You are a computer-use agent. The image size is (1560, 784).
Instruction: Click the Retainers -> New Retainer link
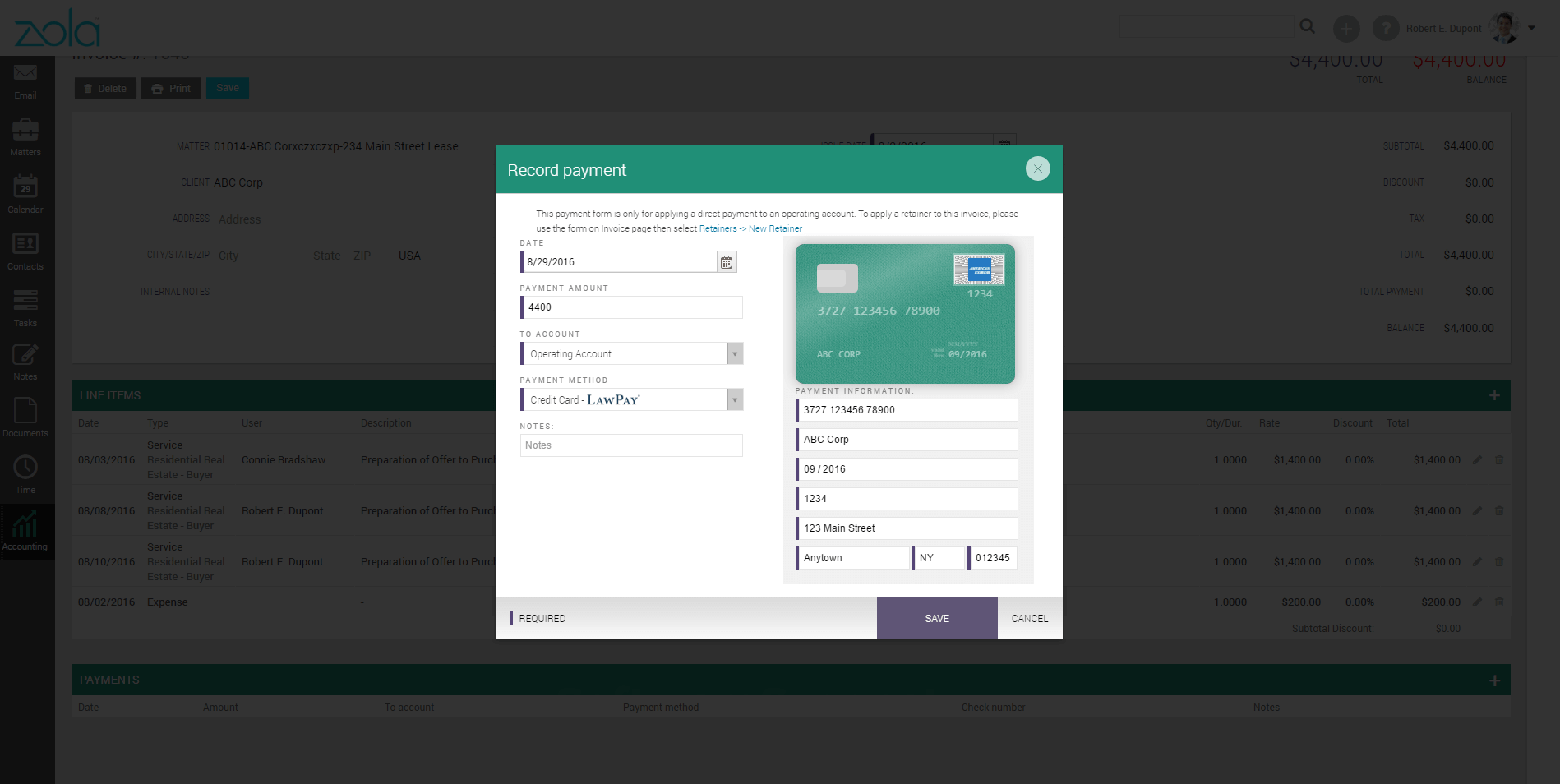tap(750, 228)
